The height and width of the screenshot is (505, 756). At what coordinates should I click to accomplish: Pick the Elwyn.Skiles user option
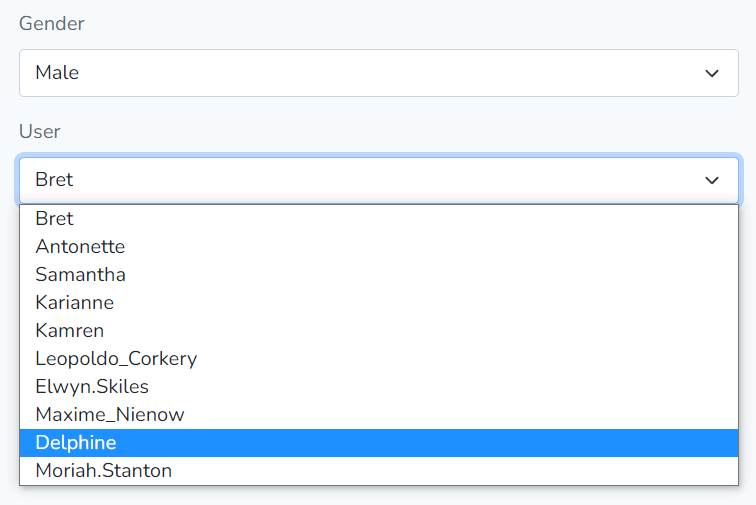click(x=92, y=386)
